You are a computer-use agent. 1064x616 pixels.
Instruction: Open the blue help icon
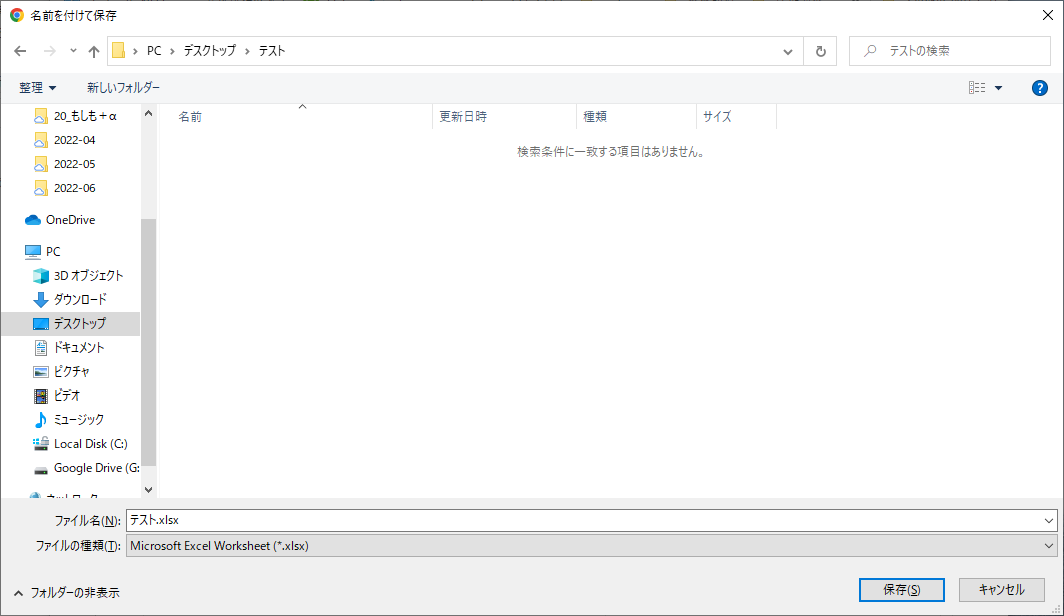coord(1040,88)
